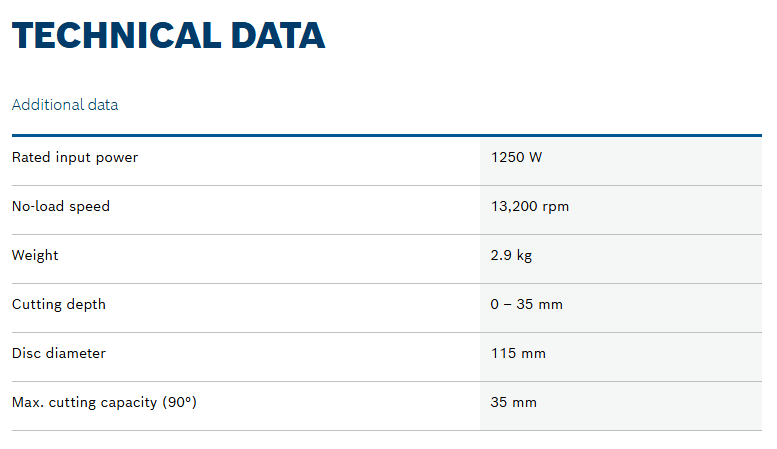777x449 pixels.
Task: Select the Rated input power label
Action: point(75,157)
